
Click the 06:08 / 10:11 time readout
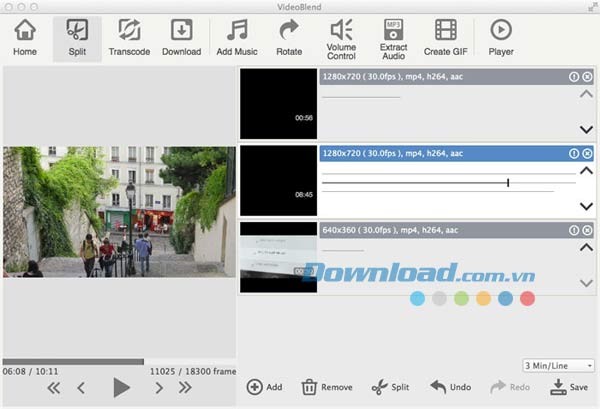click(30, 372)
